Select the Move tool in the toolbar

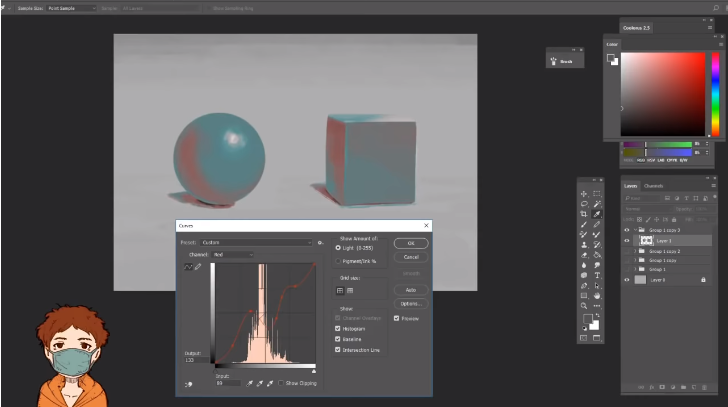[584, 193]
